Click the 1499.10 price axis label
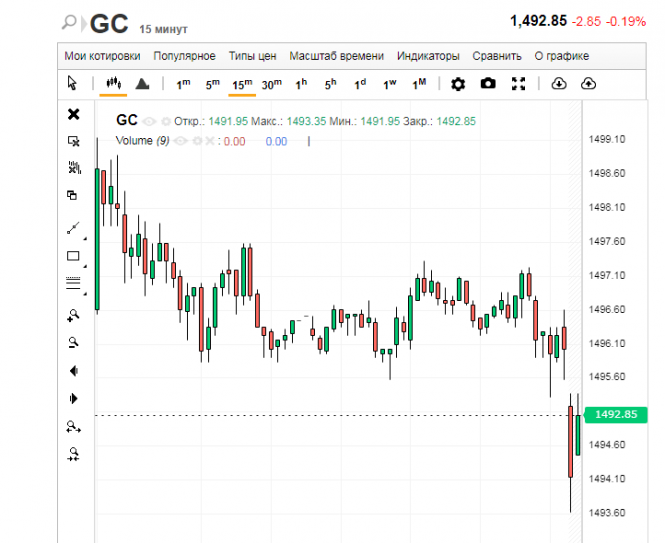665x543 pixels. click(x=607, y=139)
